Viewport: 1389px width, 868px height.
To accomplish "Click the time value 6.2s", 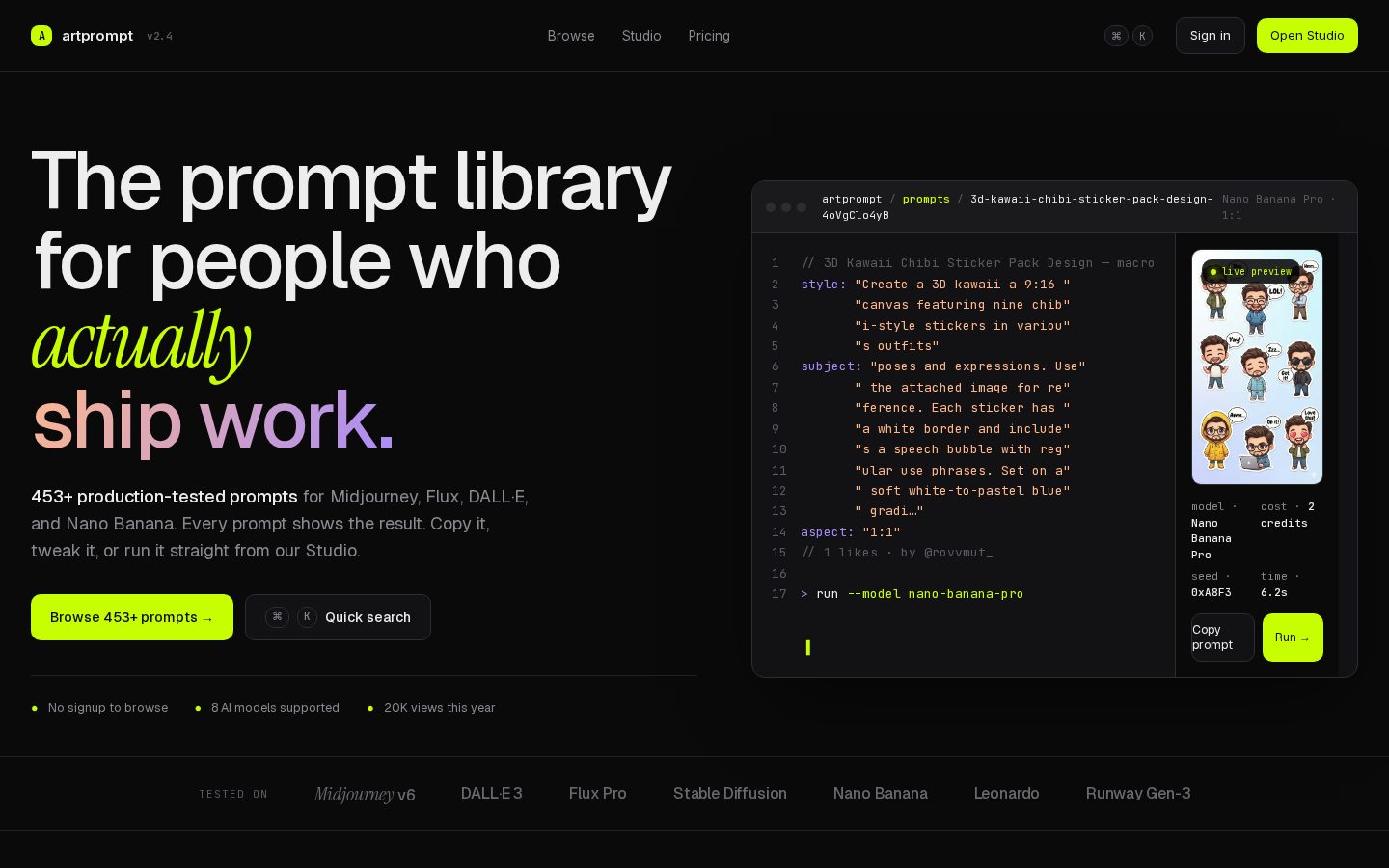I will (1274, 592).
